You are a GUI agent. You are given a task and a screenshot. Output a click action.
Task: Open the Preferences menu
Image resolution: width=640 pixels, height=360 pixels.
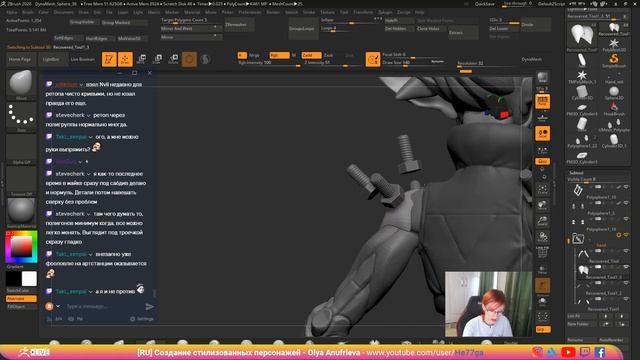tap(250, 12)
